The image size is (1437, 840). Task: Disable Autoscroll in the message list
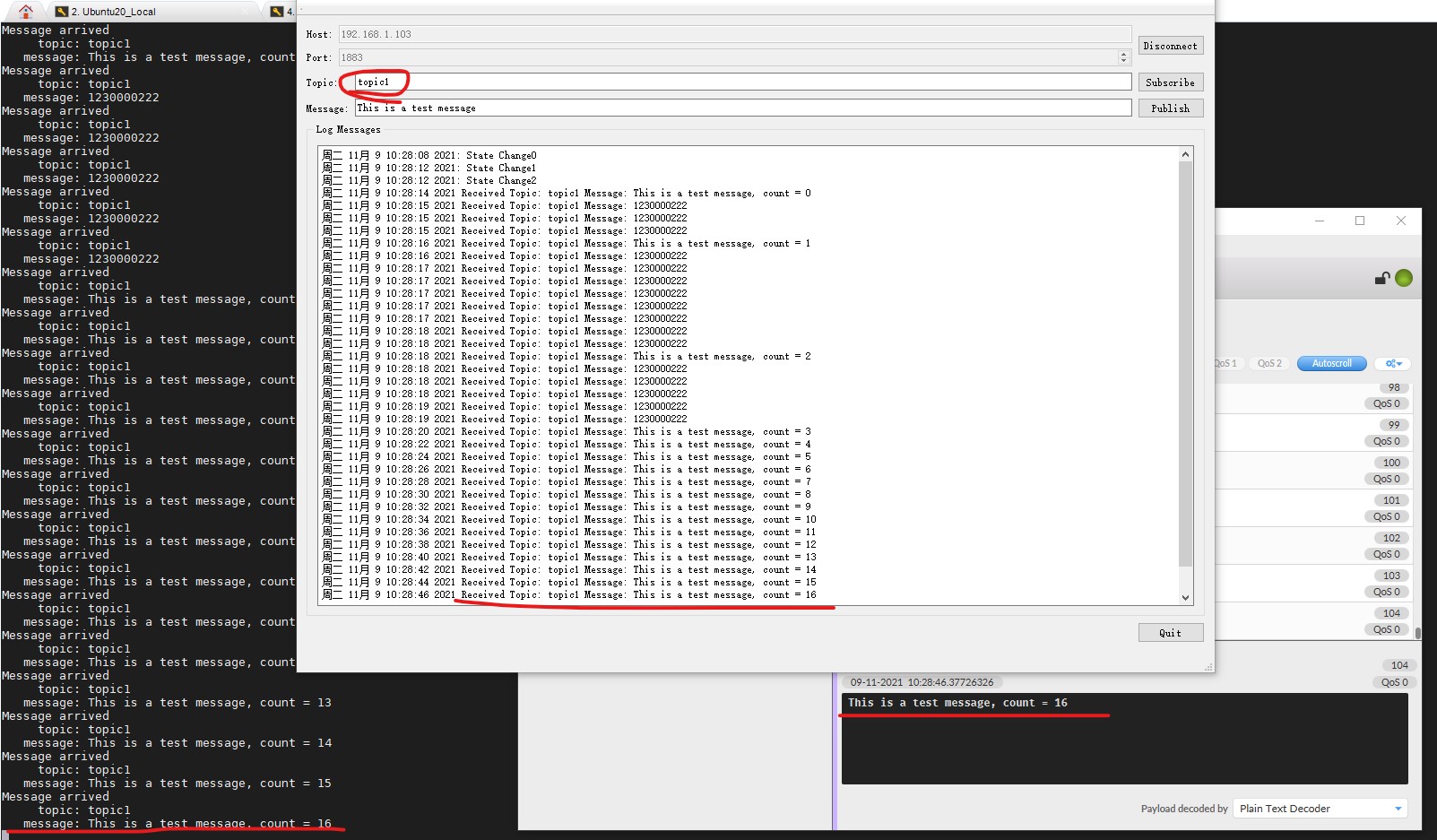click(1330, 363)
